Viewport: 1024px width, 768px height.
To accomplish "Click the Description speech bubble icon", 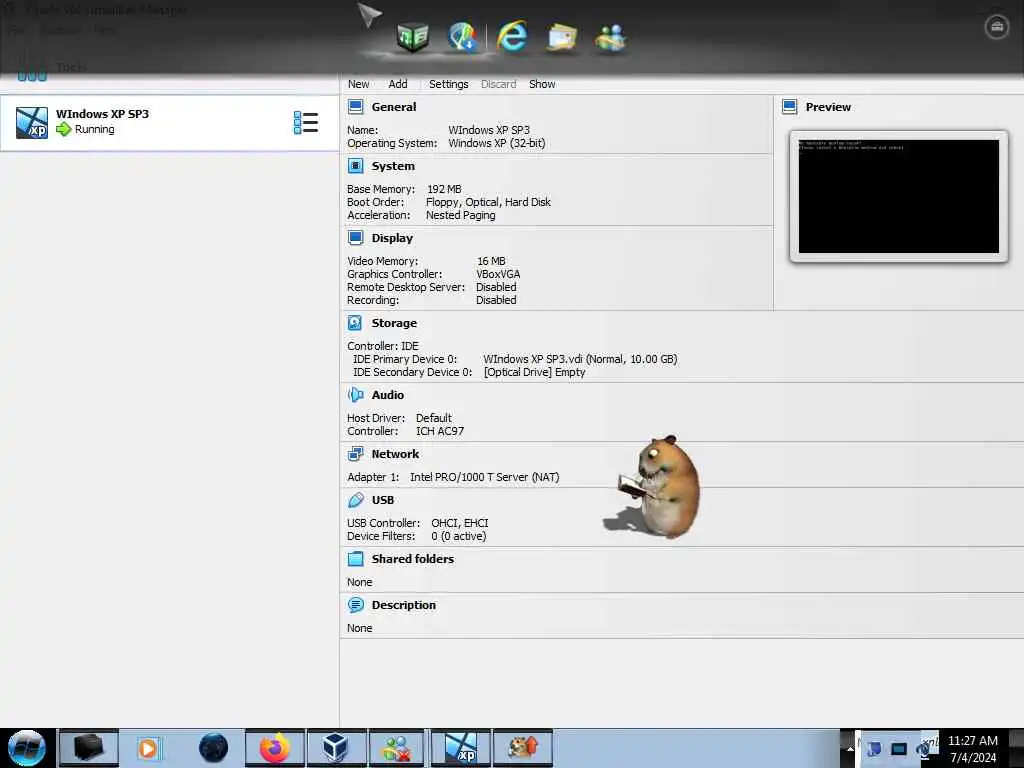I will [355, 605].
